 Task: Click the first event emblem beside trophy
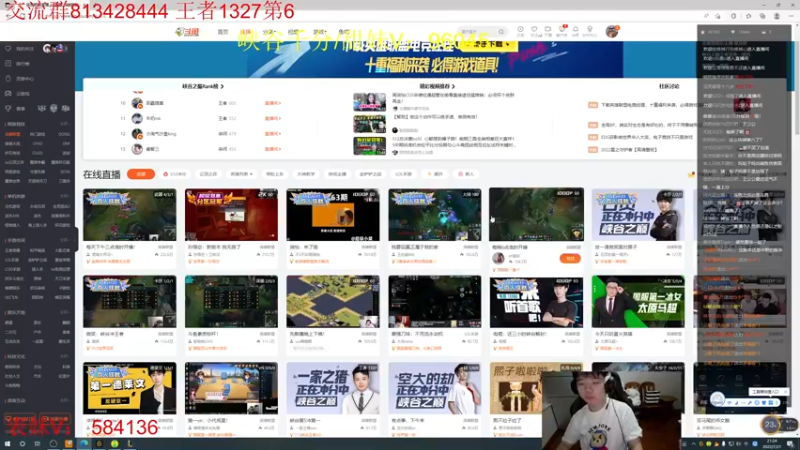point(42,109)
